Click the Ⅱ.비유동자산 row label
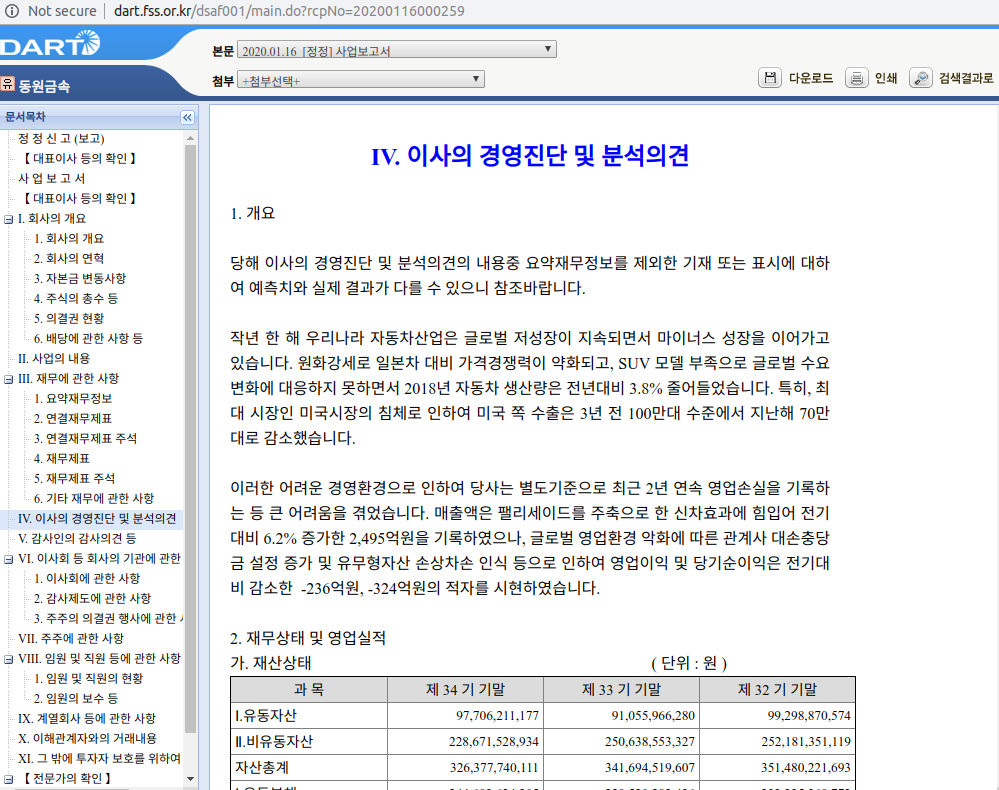This screenshot has height=790, width=999. pyautogui.click(x=274, y=742)
